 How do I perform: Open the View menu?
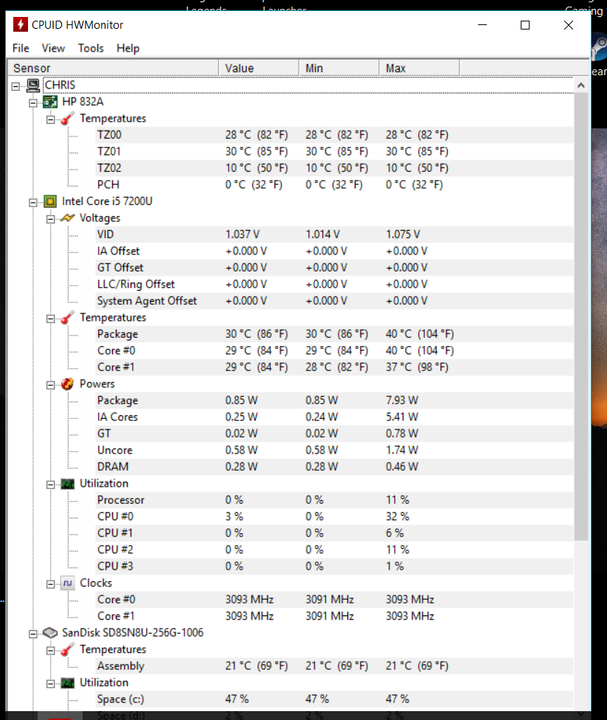(x=53, y=48)
